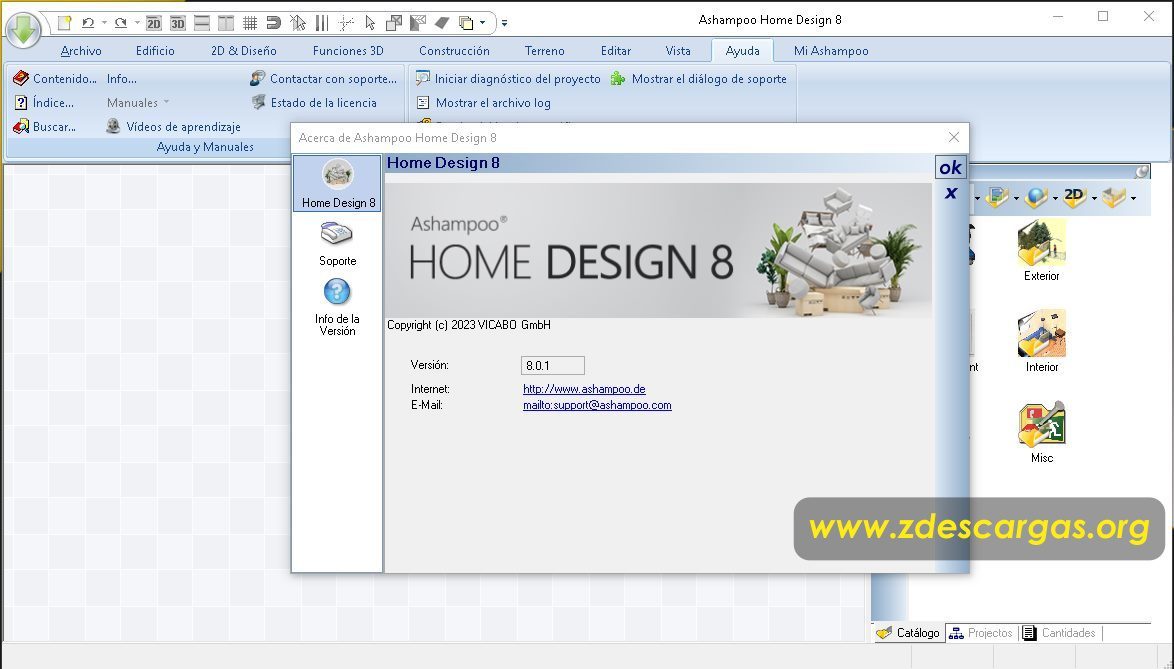Open the Mi Ashampoo ribbon tab
The width and height of the screenshot is (1174, 669).
coord(831,51)
